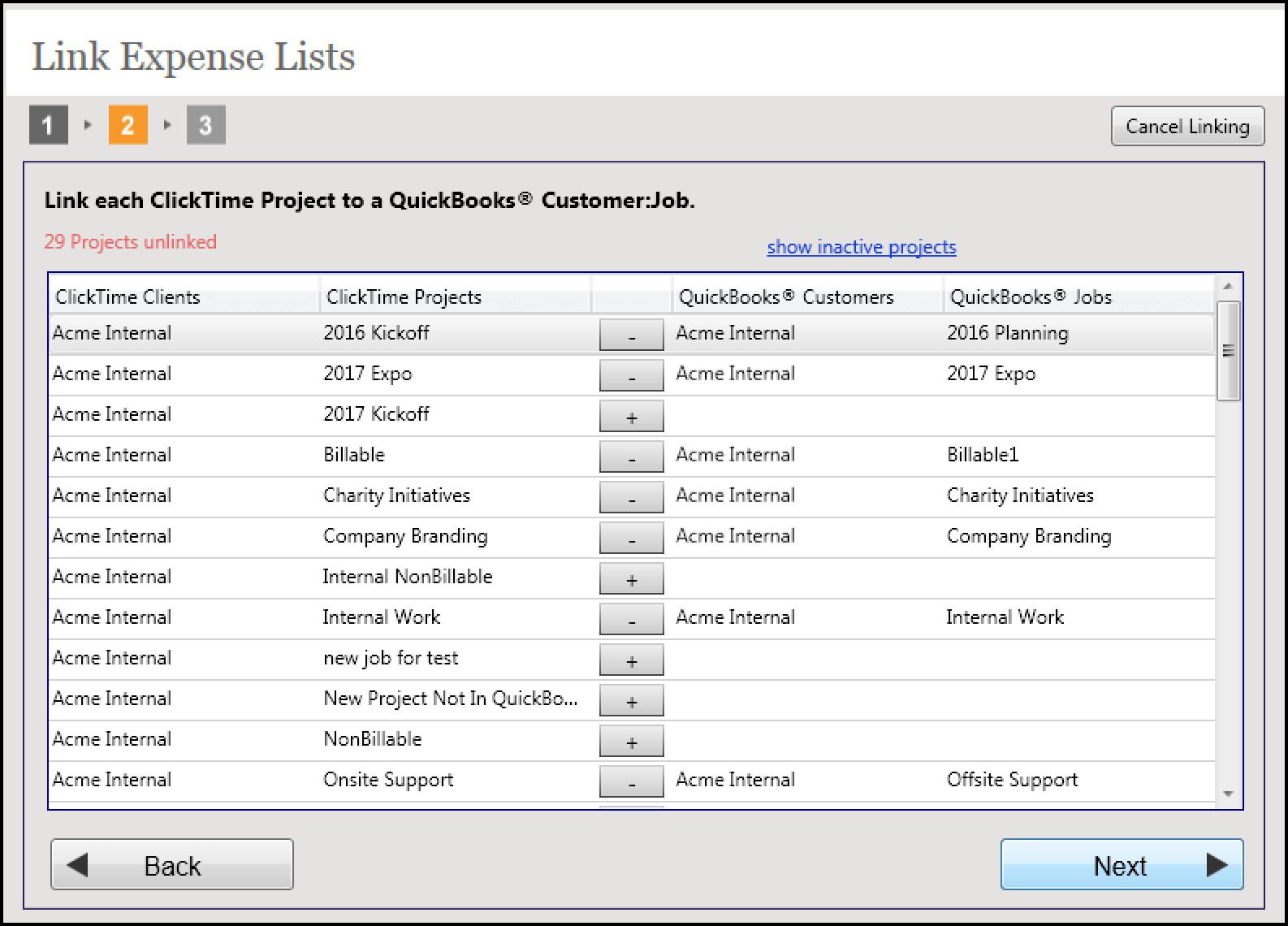Select the Billable1 job cell
The image size is (1288, 926).
tap(983, 455)
